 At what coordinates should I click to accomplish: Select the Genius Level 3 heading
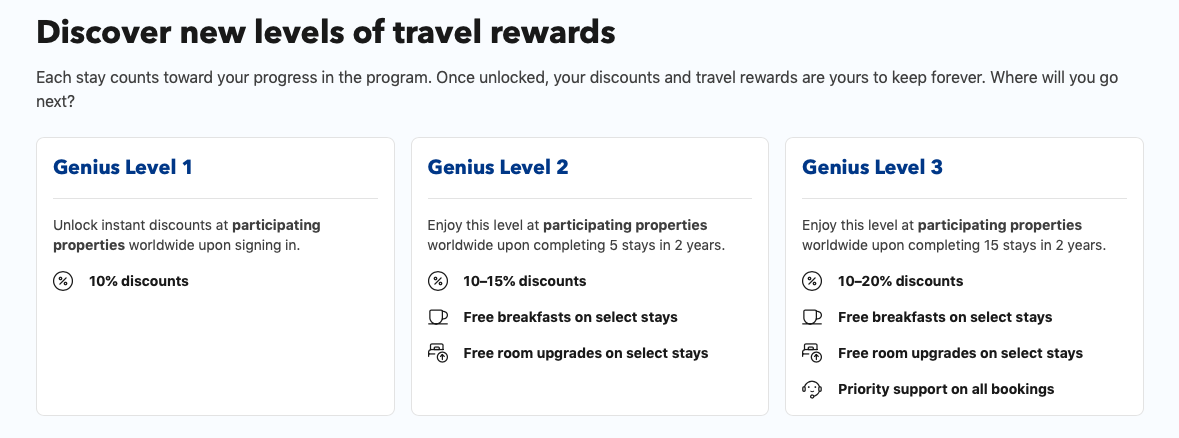coord(872,167)
